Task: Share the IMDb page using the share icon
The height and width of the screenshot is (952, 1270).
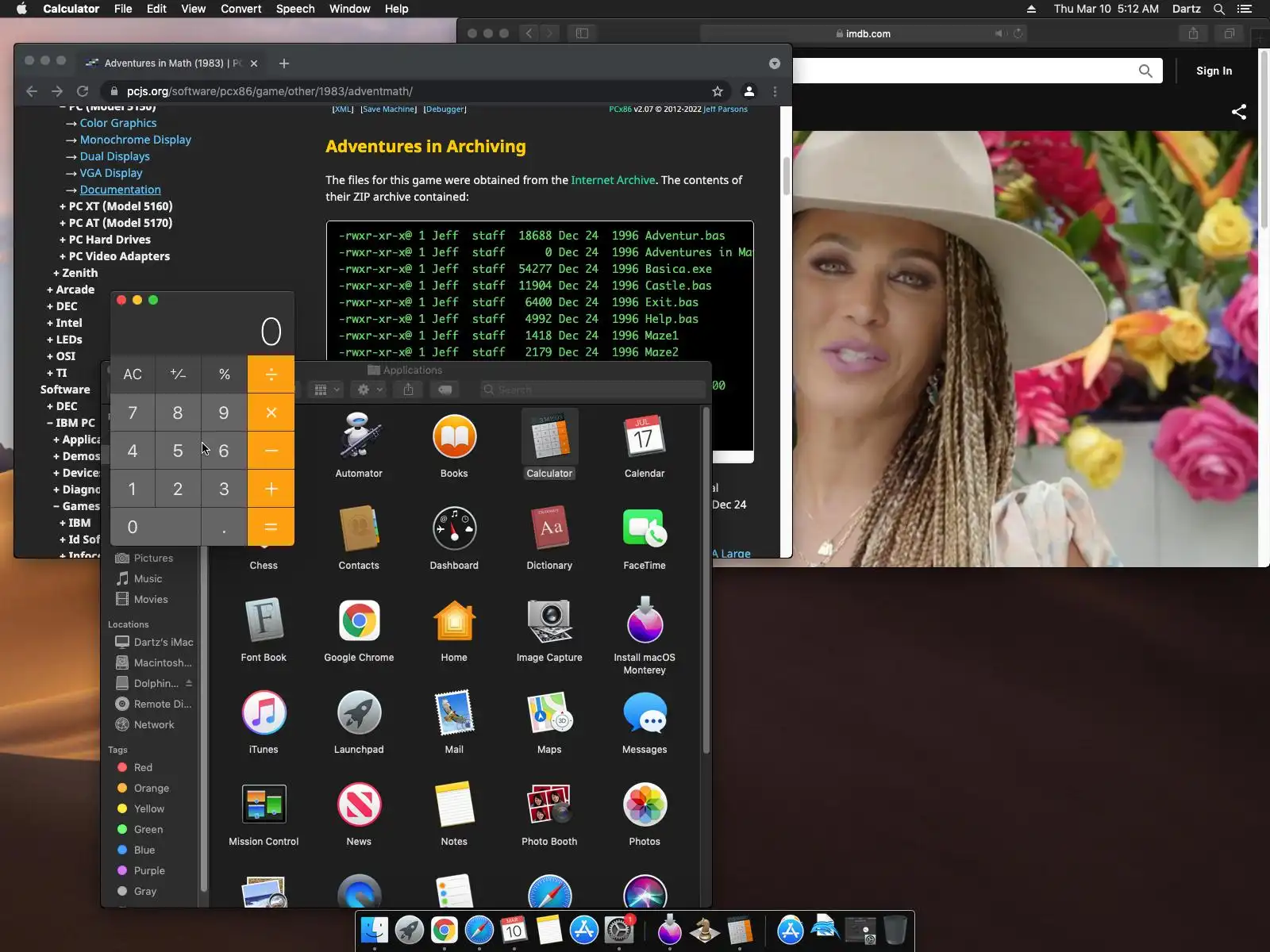Action: click(1238, 112)
